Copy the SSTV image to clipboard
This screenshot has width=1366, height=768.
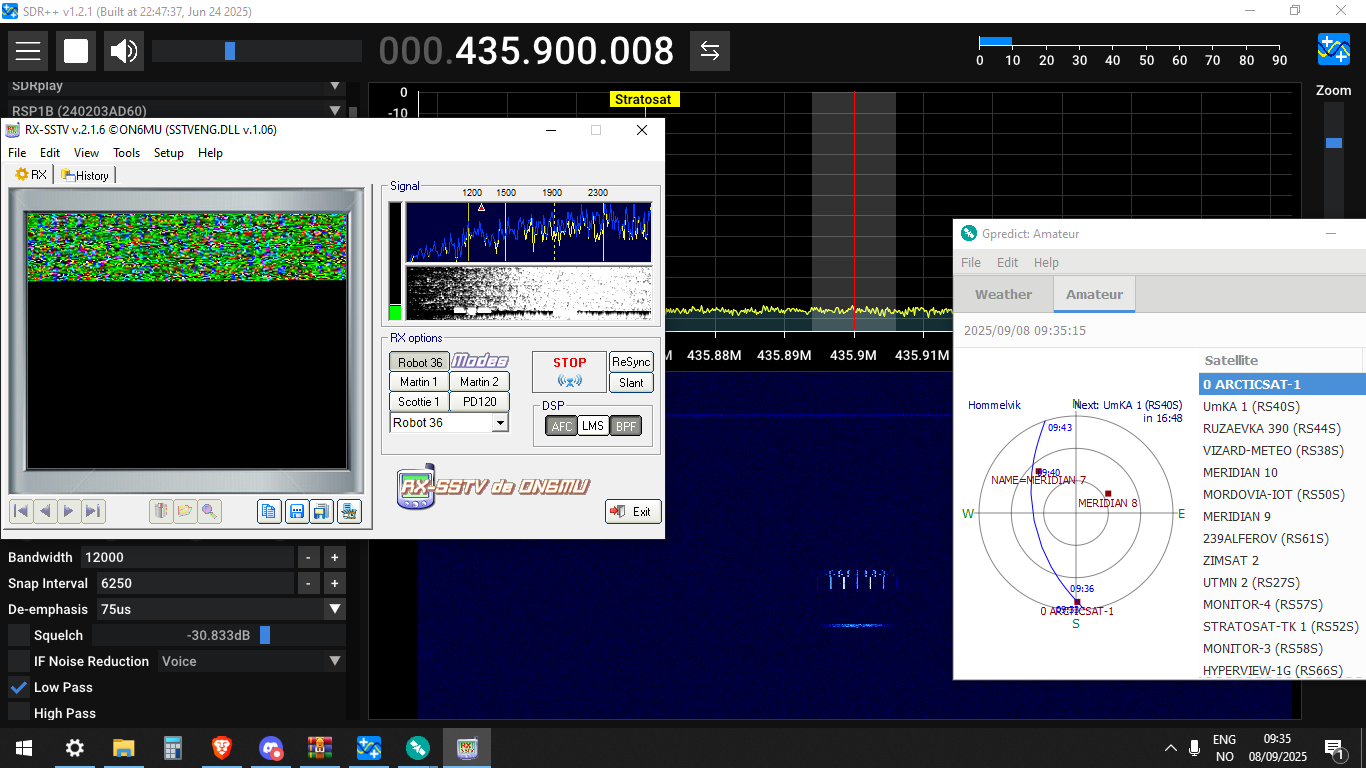click(x=268, y=511)
